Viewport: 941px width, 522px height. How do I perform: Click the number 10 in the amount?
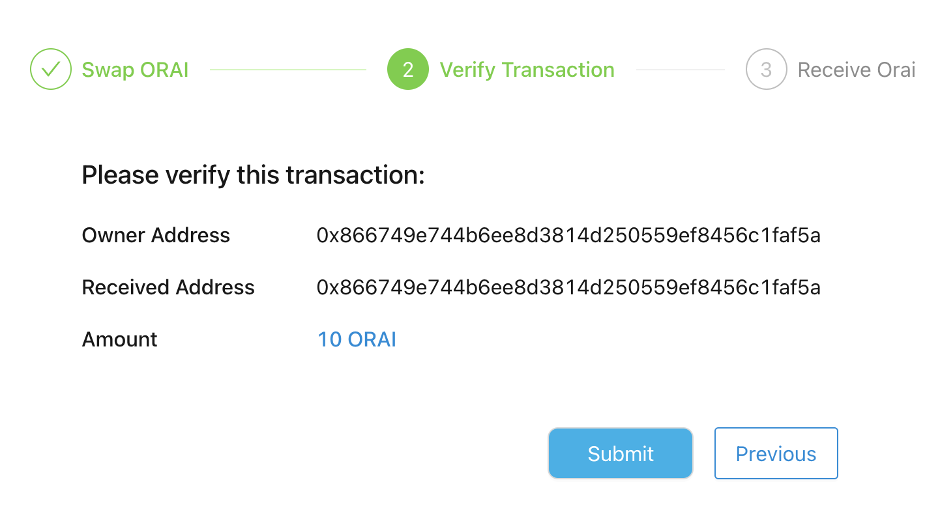329,339
